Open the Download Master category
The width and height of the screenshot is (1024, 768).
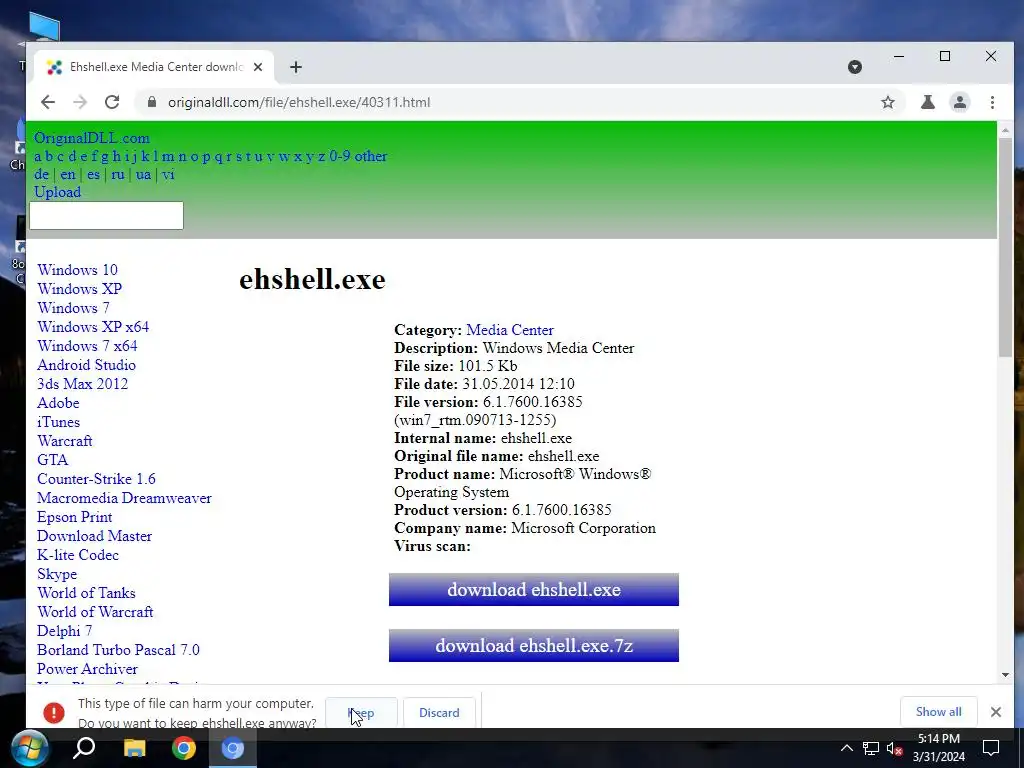click(94, 536)
